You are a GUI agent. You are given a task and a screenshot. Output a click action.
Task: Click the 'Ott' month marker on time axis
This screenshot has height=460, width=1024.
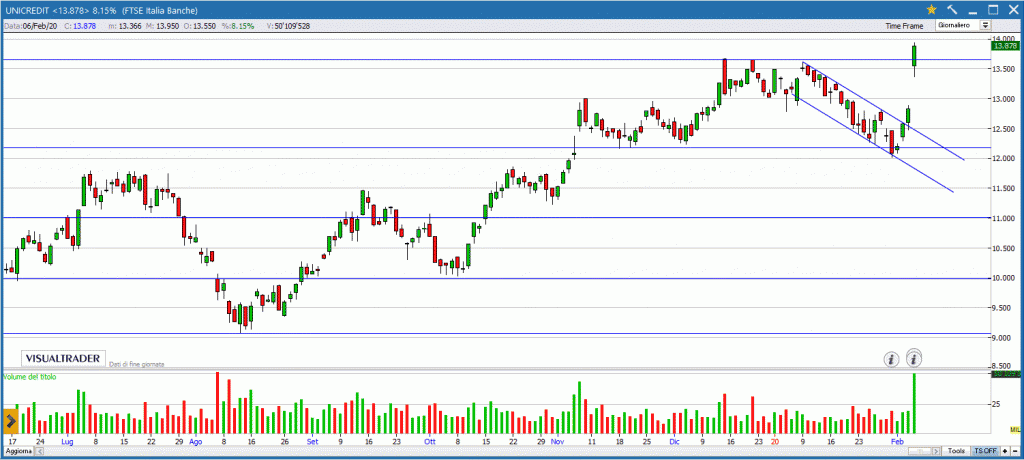tap(429, 442)
